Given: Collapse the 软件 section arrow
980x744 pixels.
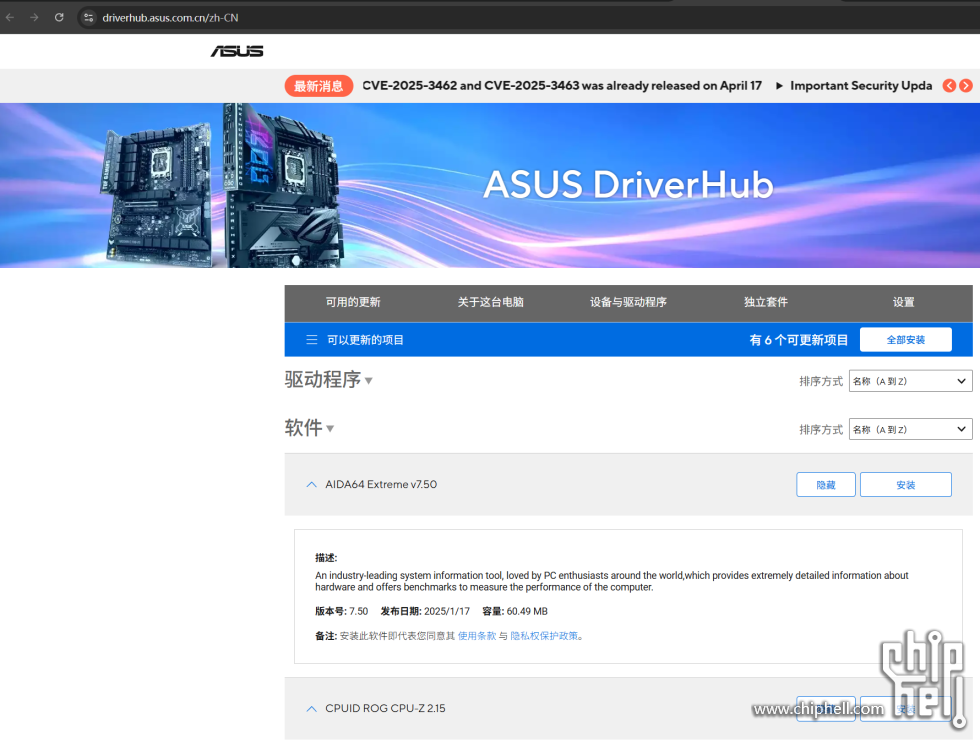Looking at the screenshot, I should 330,429.
